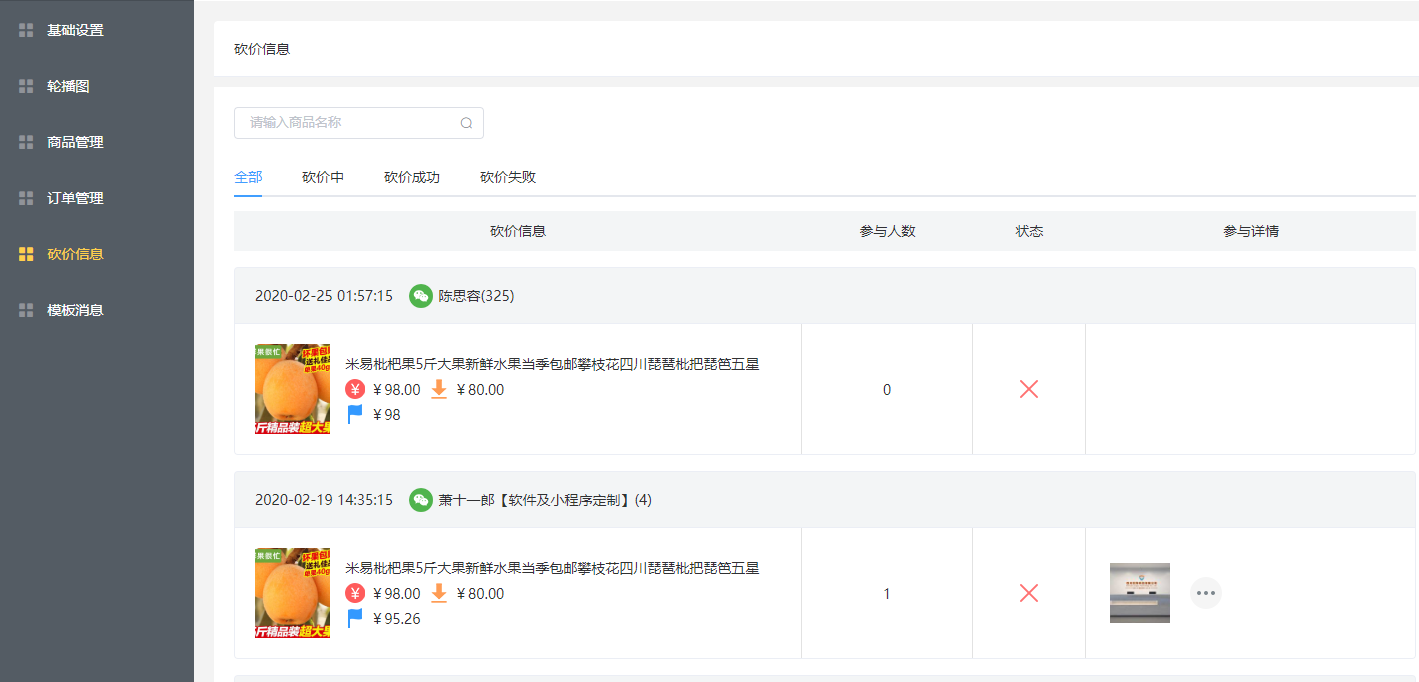Image resolution: width=1419 pixels, height=682 pixels.
Task: Click blue flag icon next to ¥98
Action: click(355, 414)
